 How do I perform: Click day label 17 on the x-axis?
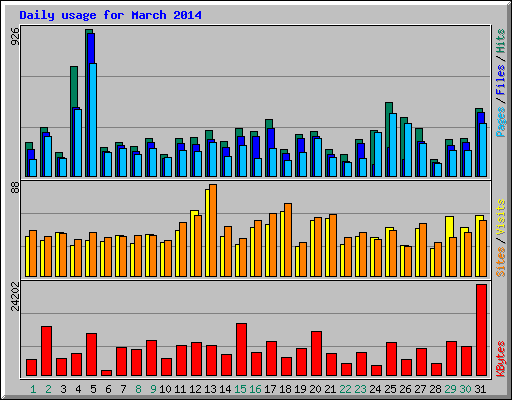[x=270, y=389]
